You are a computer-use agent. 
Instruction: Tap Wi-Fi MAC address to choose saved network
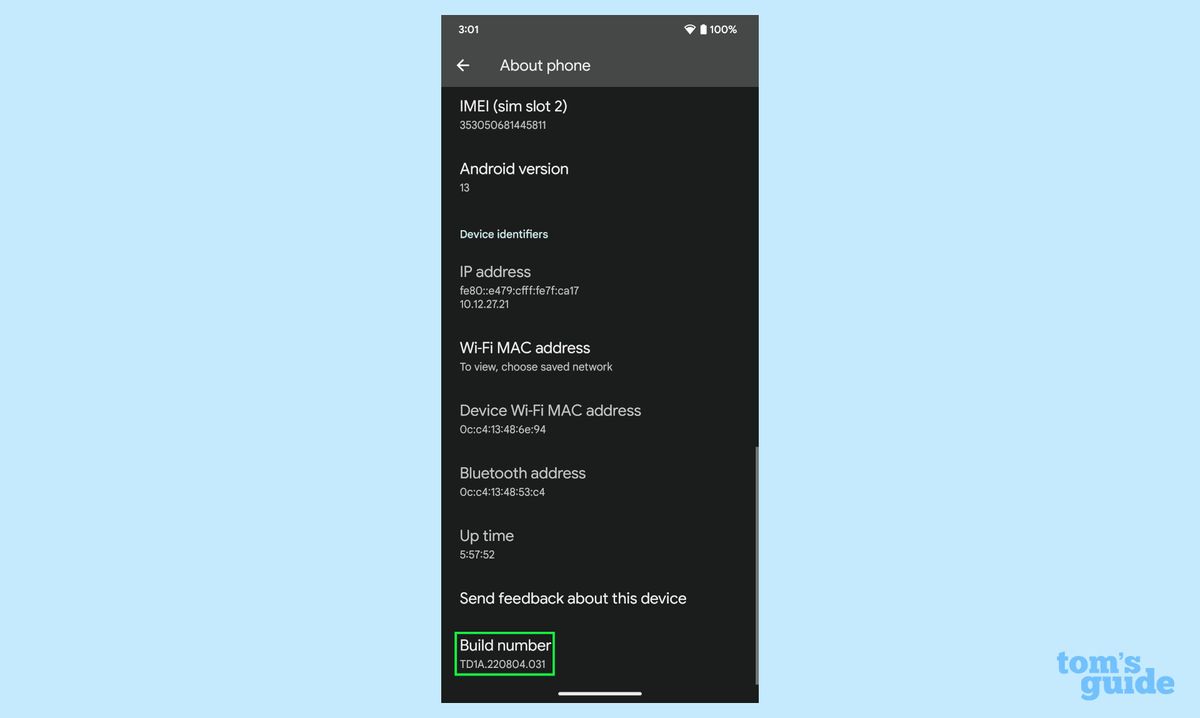[523, 355]
